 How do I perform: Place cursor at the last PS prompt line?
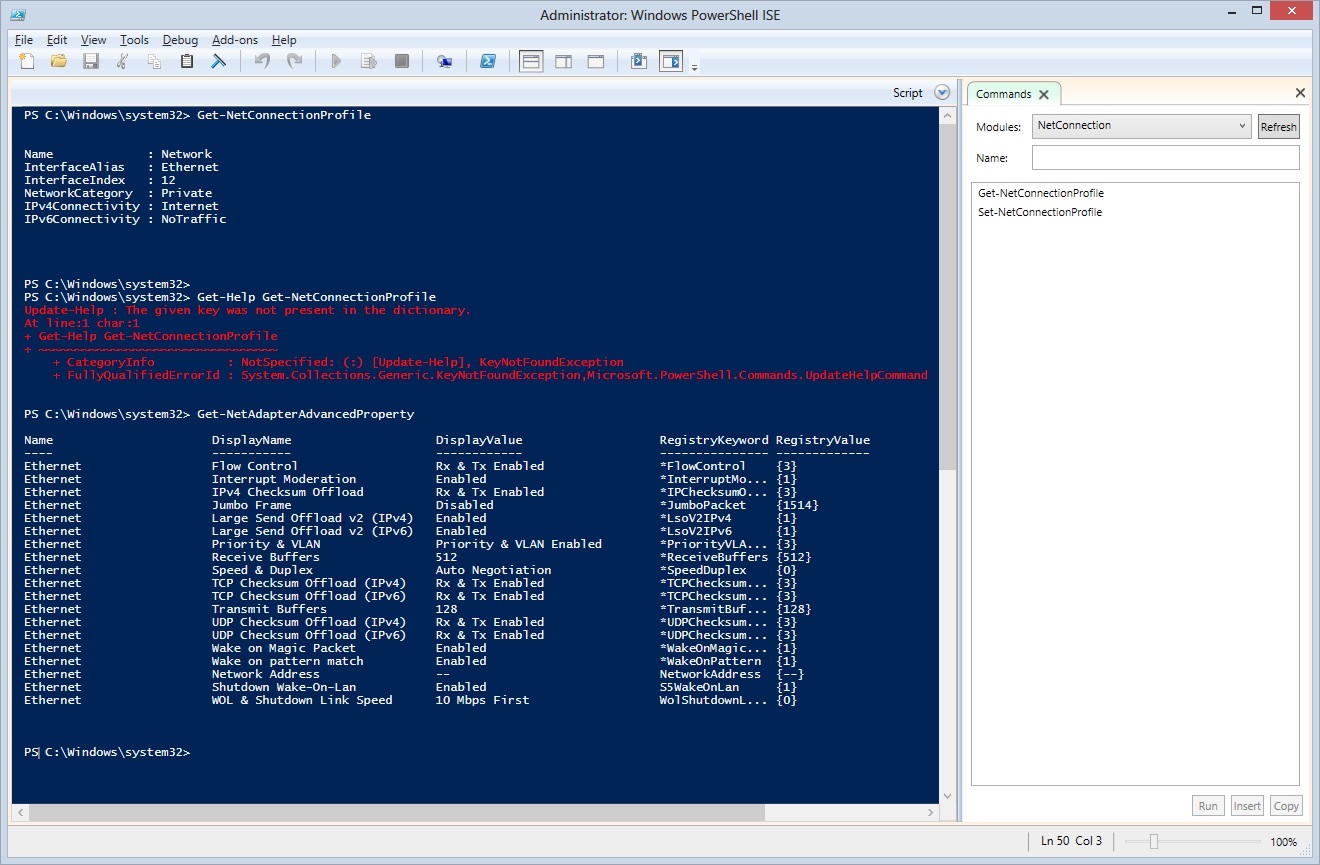point(107,752)
